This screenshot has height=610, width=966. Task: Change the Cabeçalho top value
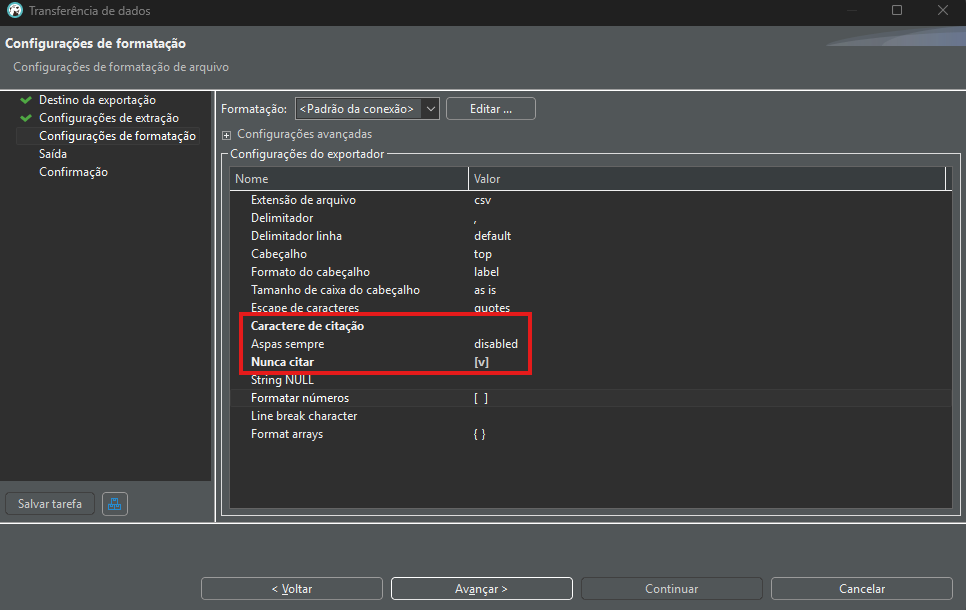pyautogui.click(x=483, y=254)
